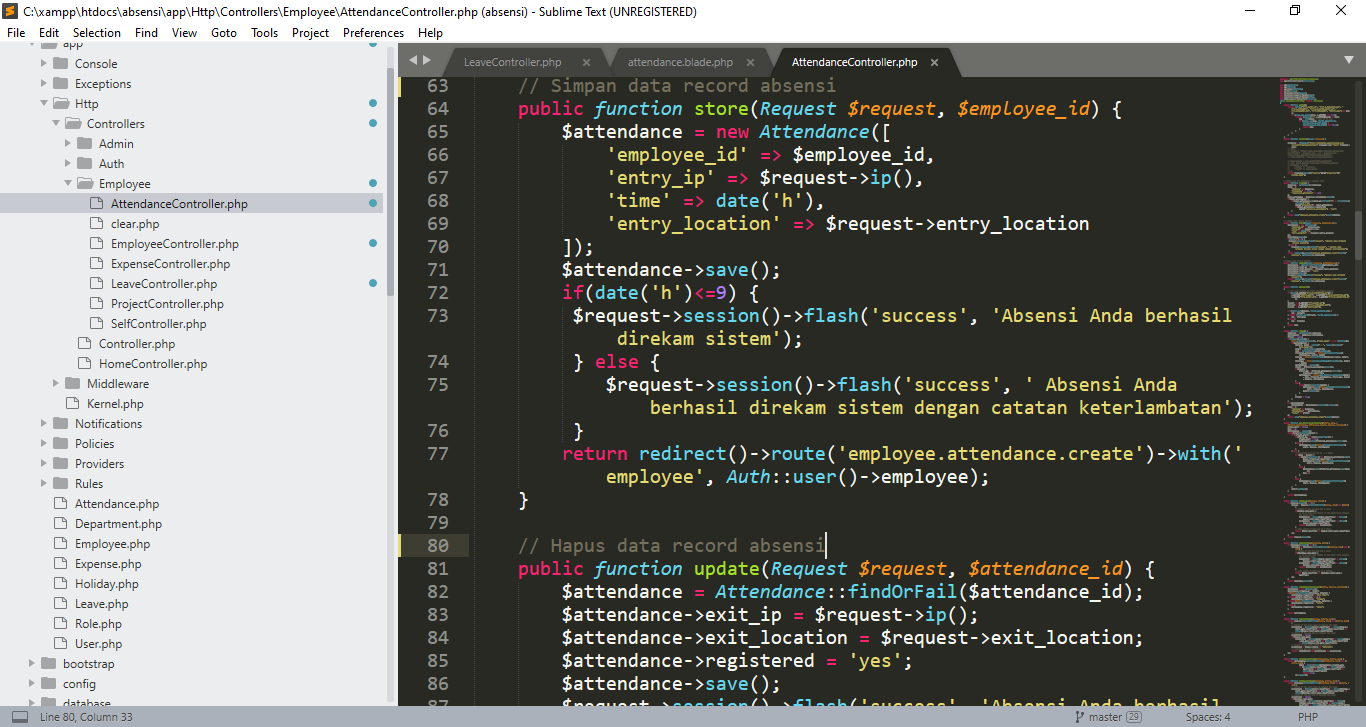Collapse the Http folder arrow

coord(44,103)
